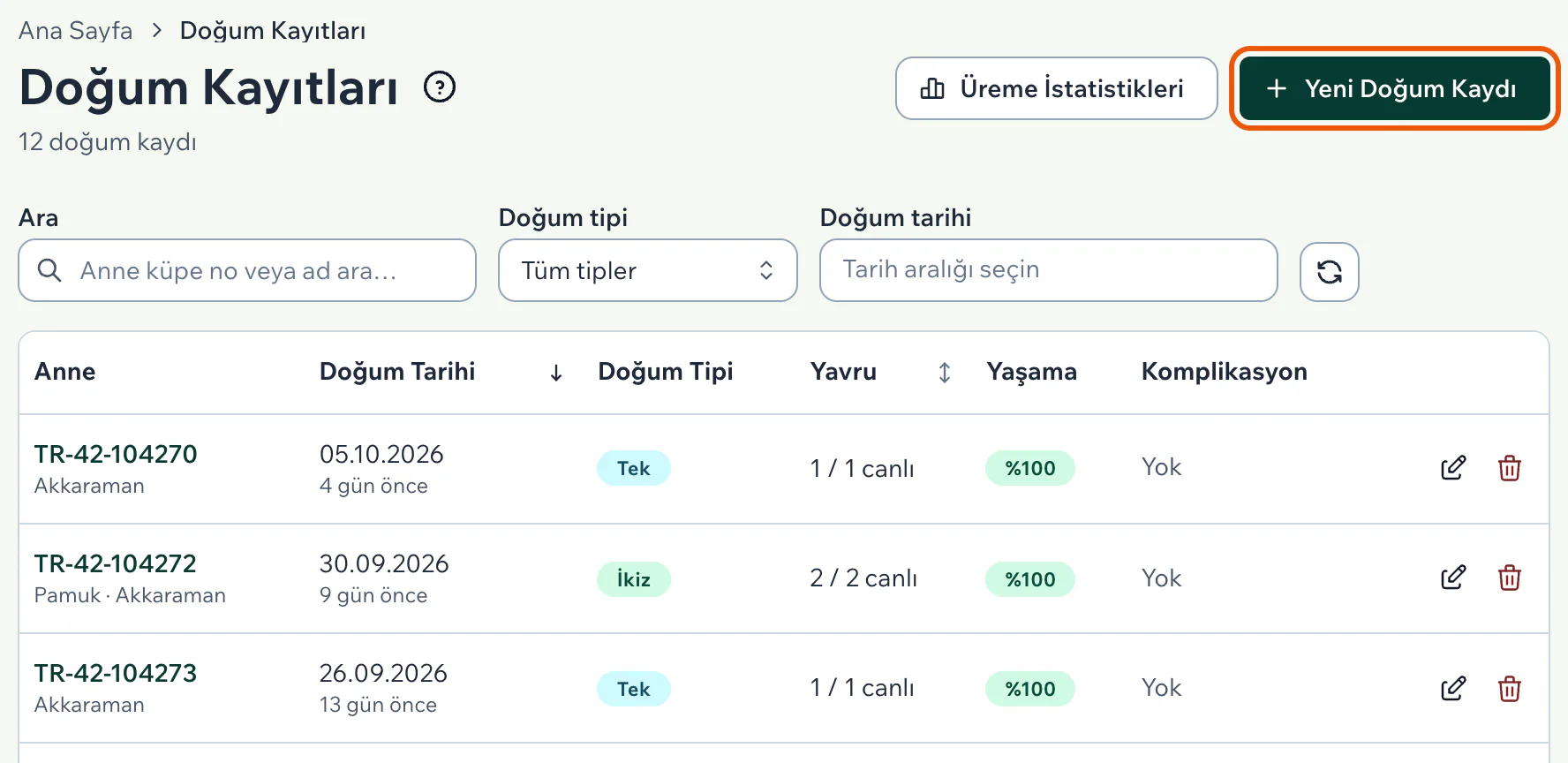Toggle sort on Yavru column arrows
Viewport: 1568px width, 763px height.
click(944, 373)
